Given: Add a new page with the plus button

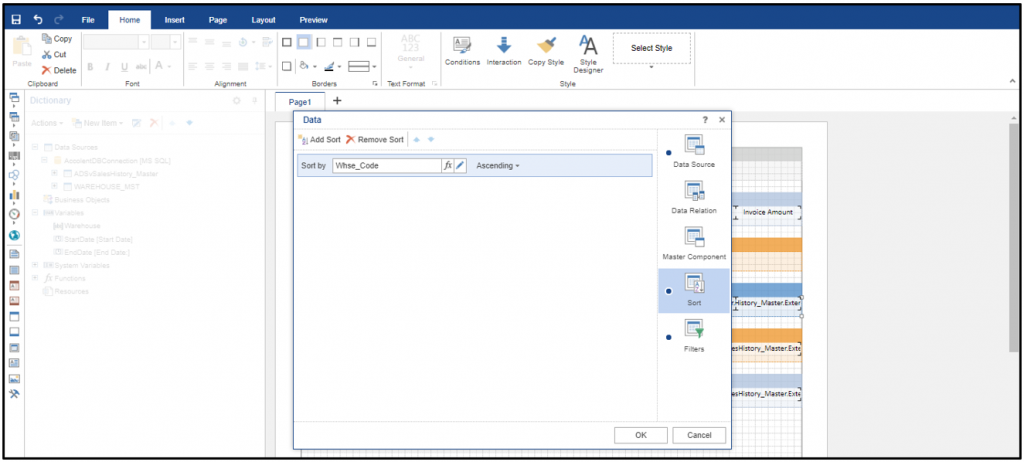Looking at the screenshot, I should tap(337, 101).
